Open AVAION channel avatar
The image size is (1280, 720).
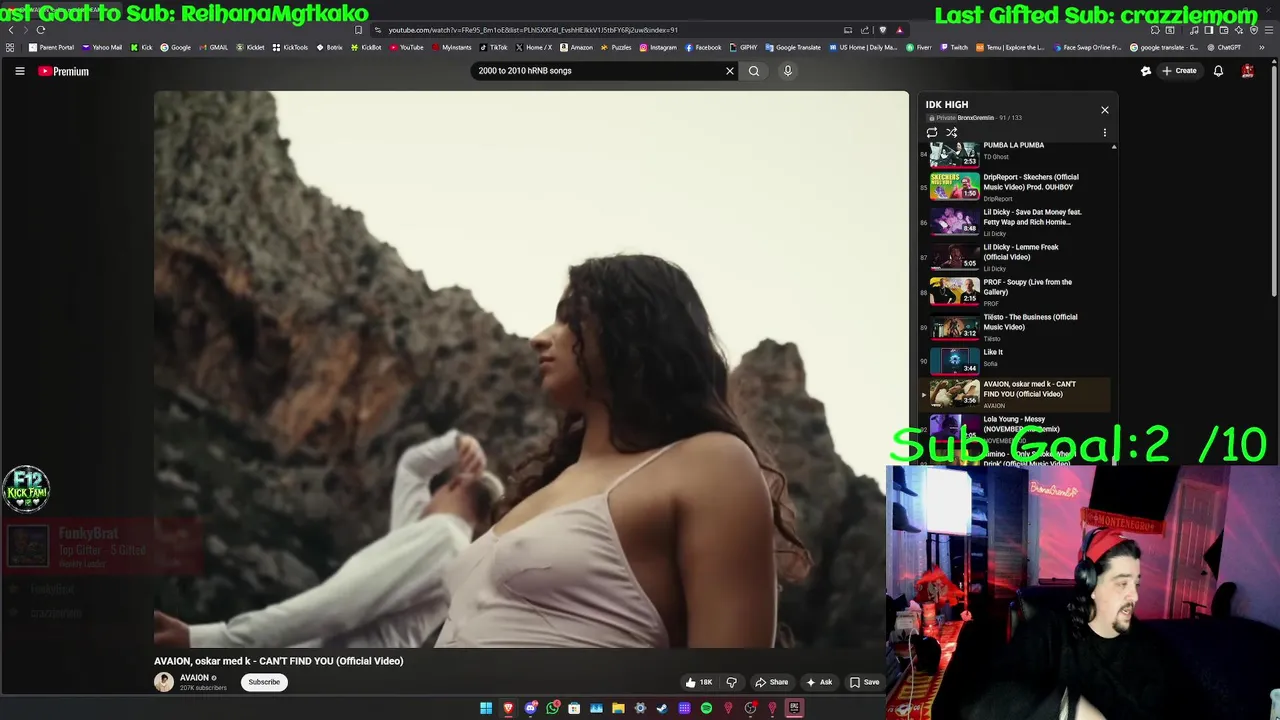[164, 682]
